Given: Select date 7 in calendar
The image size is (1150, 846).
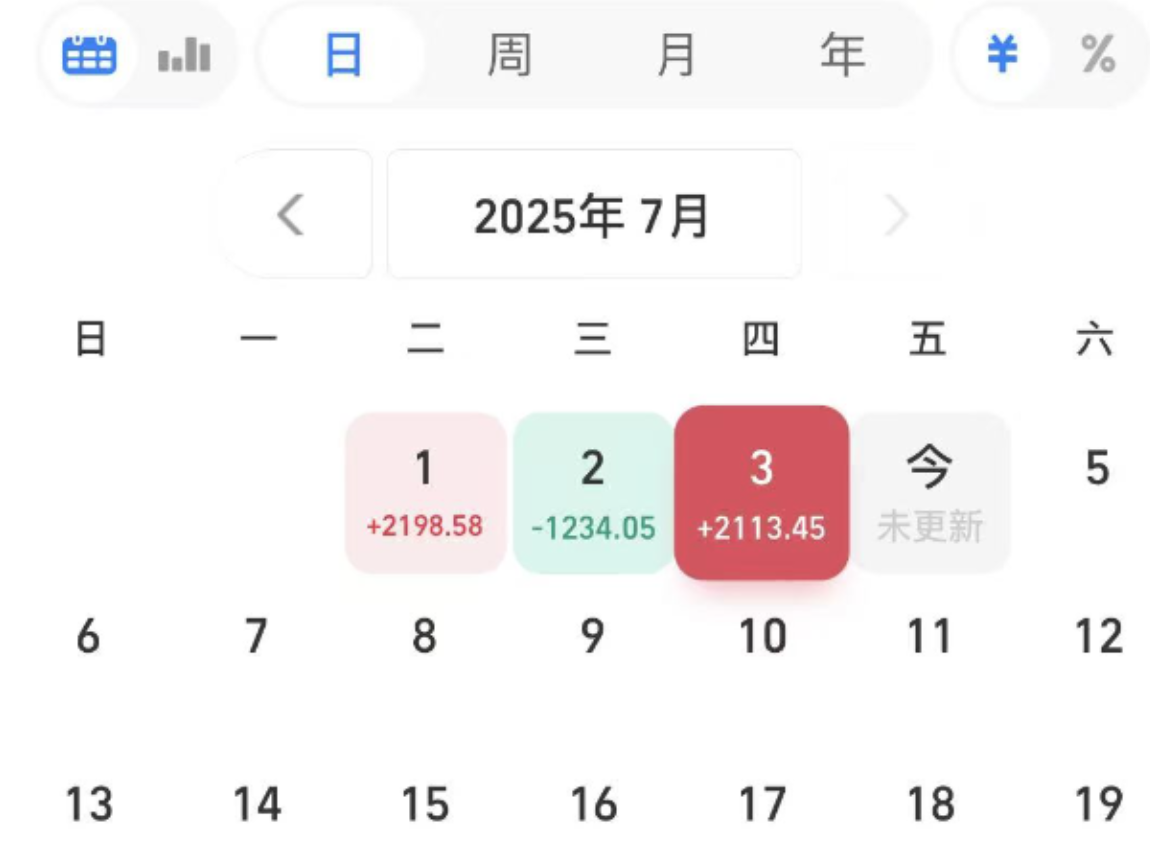Looking at the screenshot, I should coord(256,636).
